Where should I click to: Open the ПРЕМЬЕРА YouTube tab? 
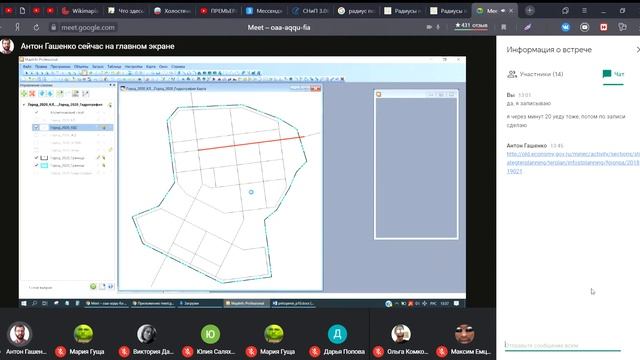pos(218,11)
